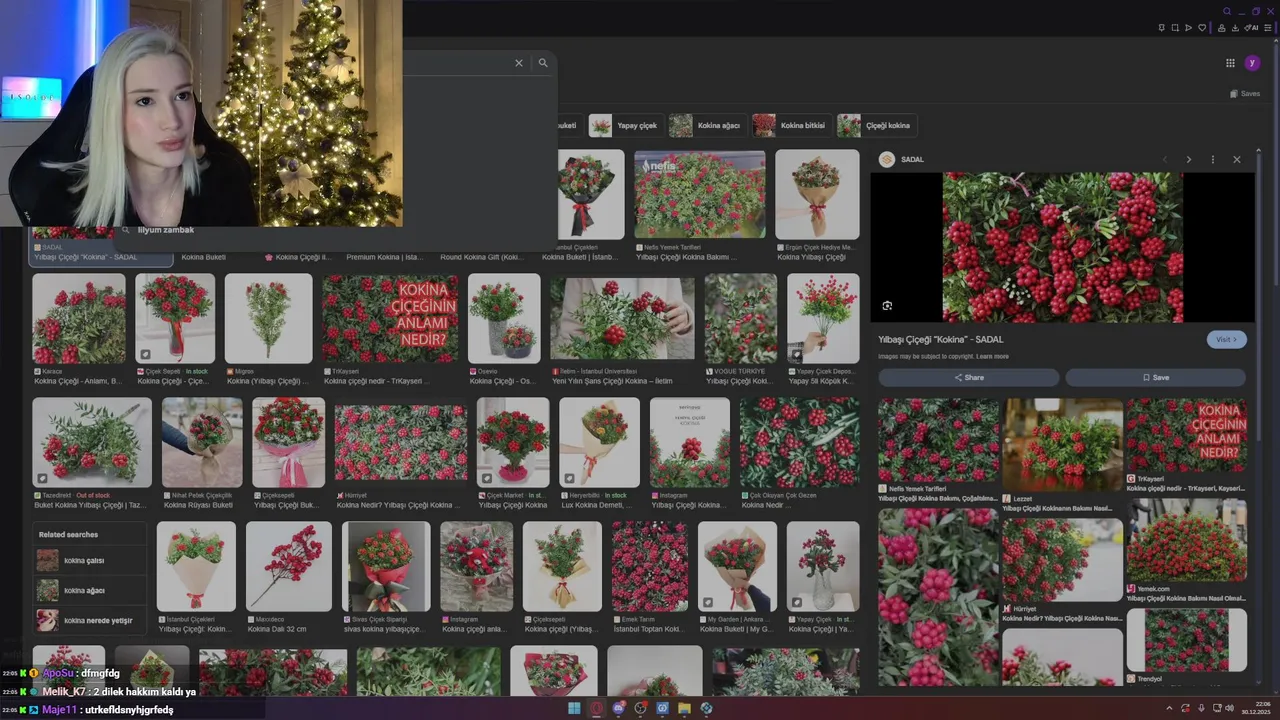This screenshot has height=720, width=1280.
Task: Search this image with Google Lens icon
Action: [887, 306]
